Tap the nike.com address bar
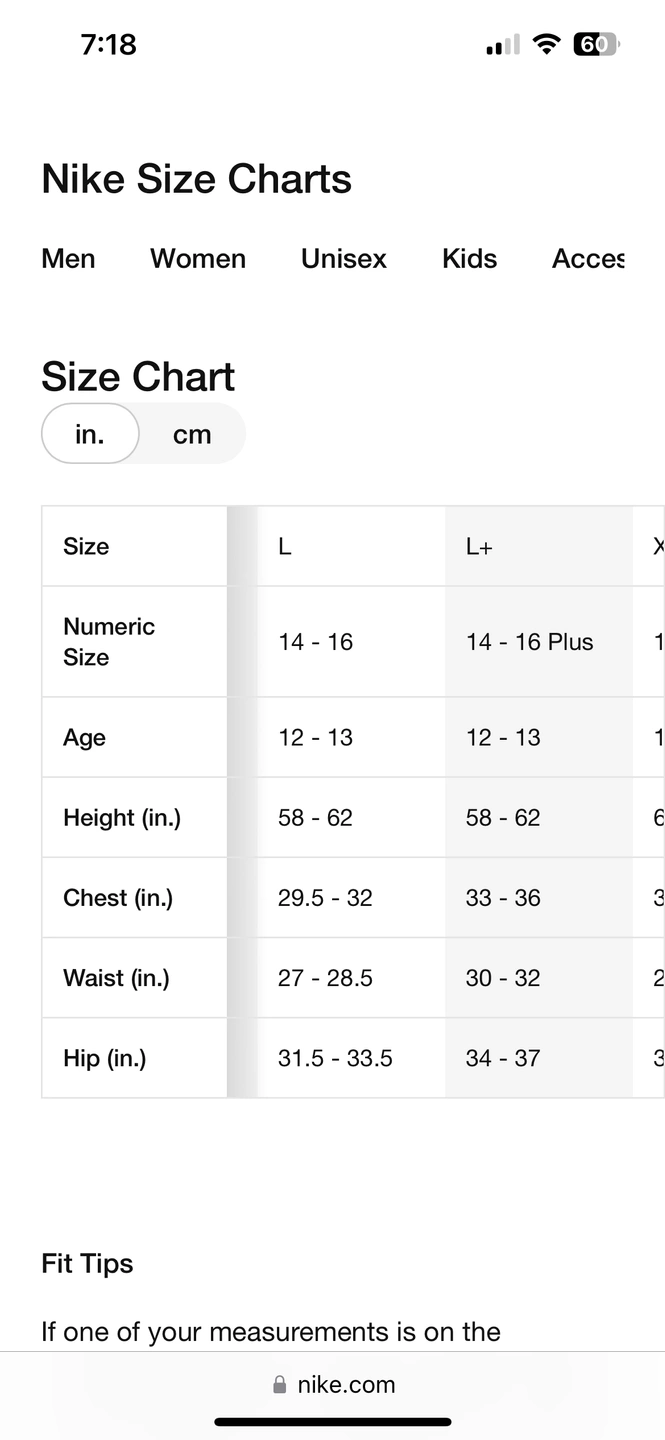665x1440 pixels. 333,1385
